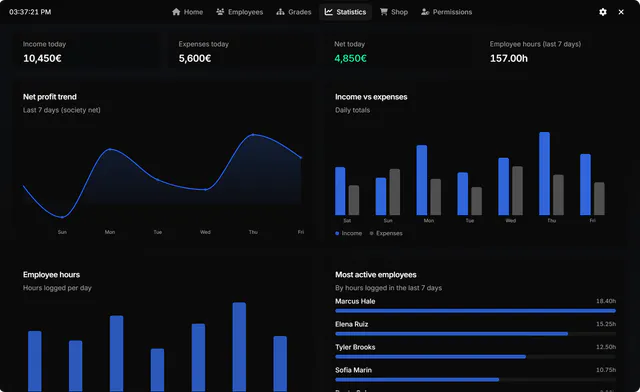
Task: Open the Permissions tab
Action: pyautogui.click(x=447, y=12)
